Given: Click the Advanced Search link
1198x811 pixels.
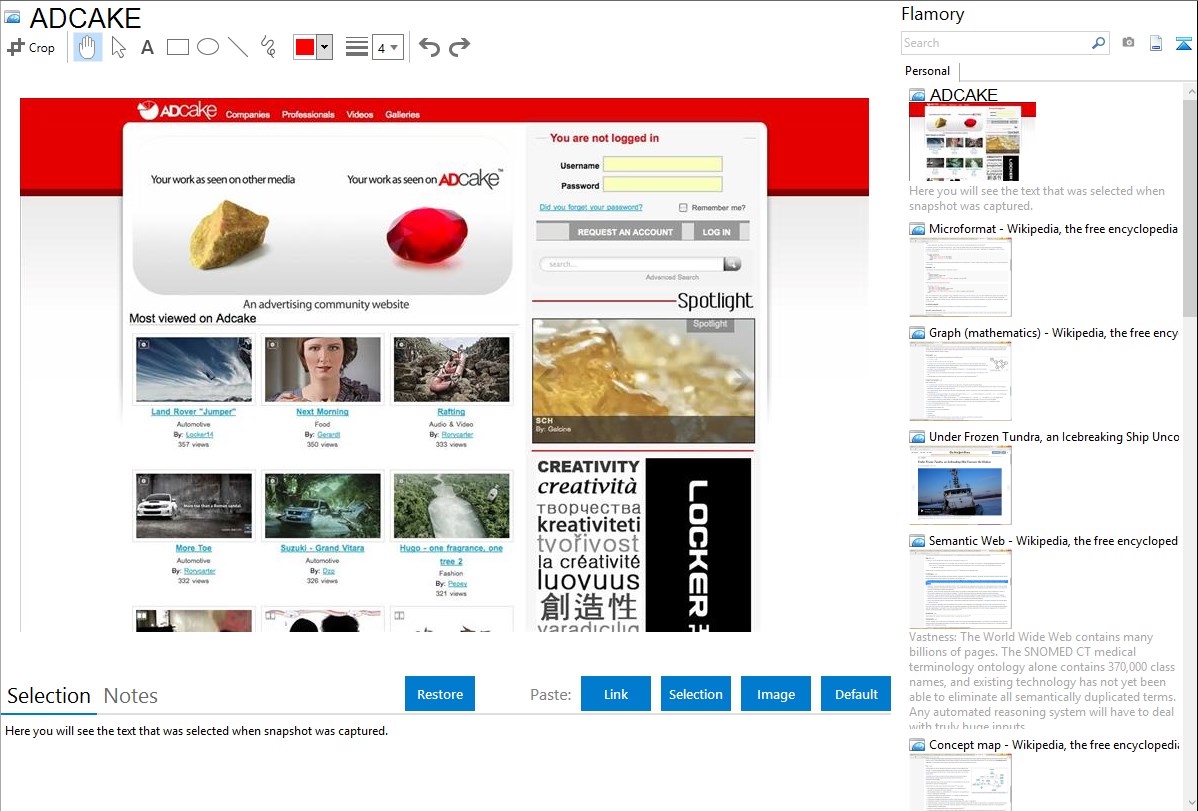Looking at the screenshot, I should click(672, 277).
